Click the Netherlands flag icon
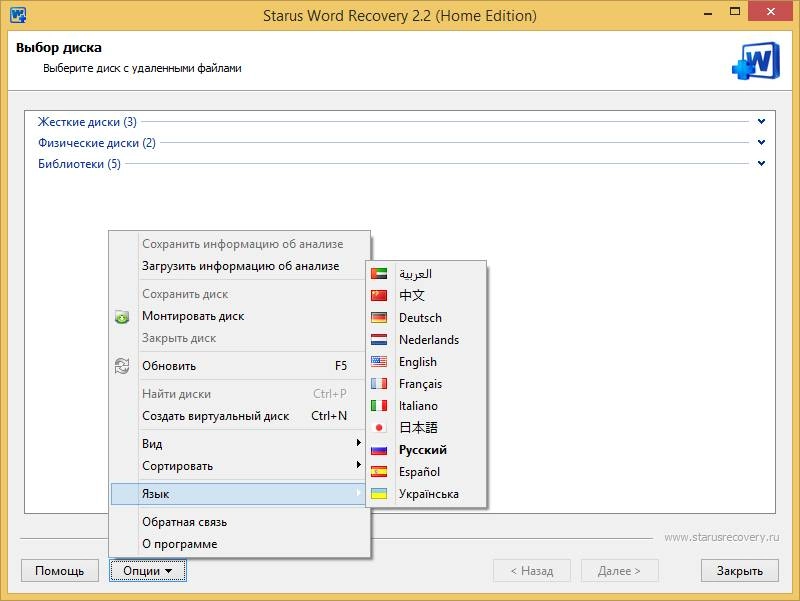This screenshot has width=800, height=601. click(x=379, y=339)
